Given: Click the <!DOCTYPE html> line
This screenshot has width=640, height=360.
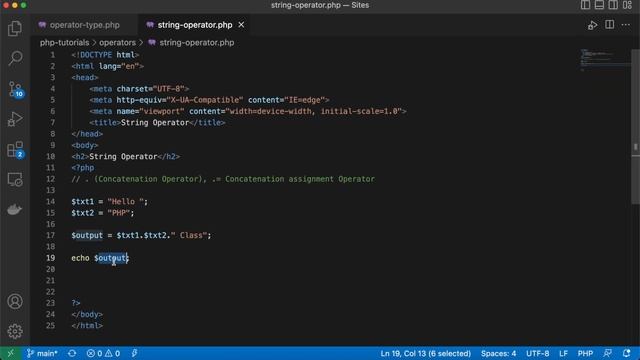Looking at the screenshot, I should click(105, 55).
